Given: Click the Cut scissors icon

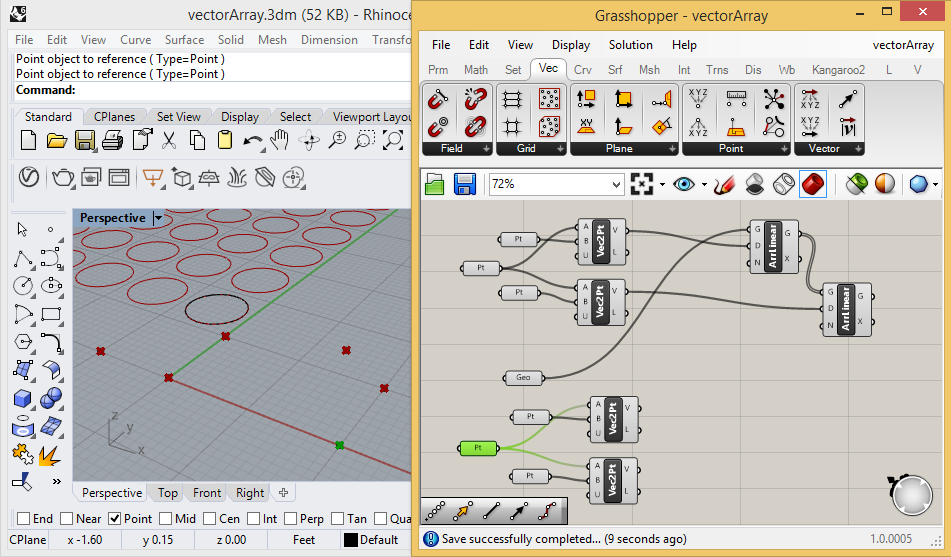Looking at the screenshot, I should [169, 141].
